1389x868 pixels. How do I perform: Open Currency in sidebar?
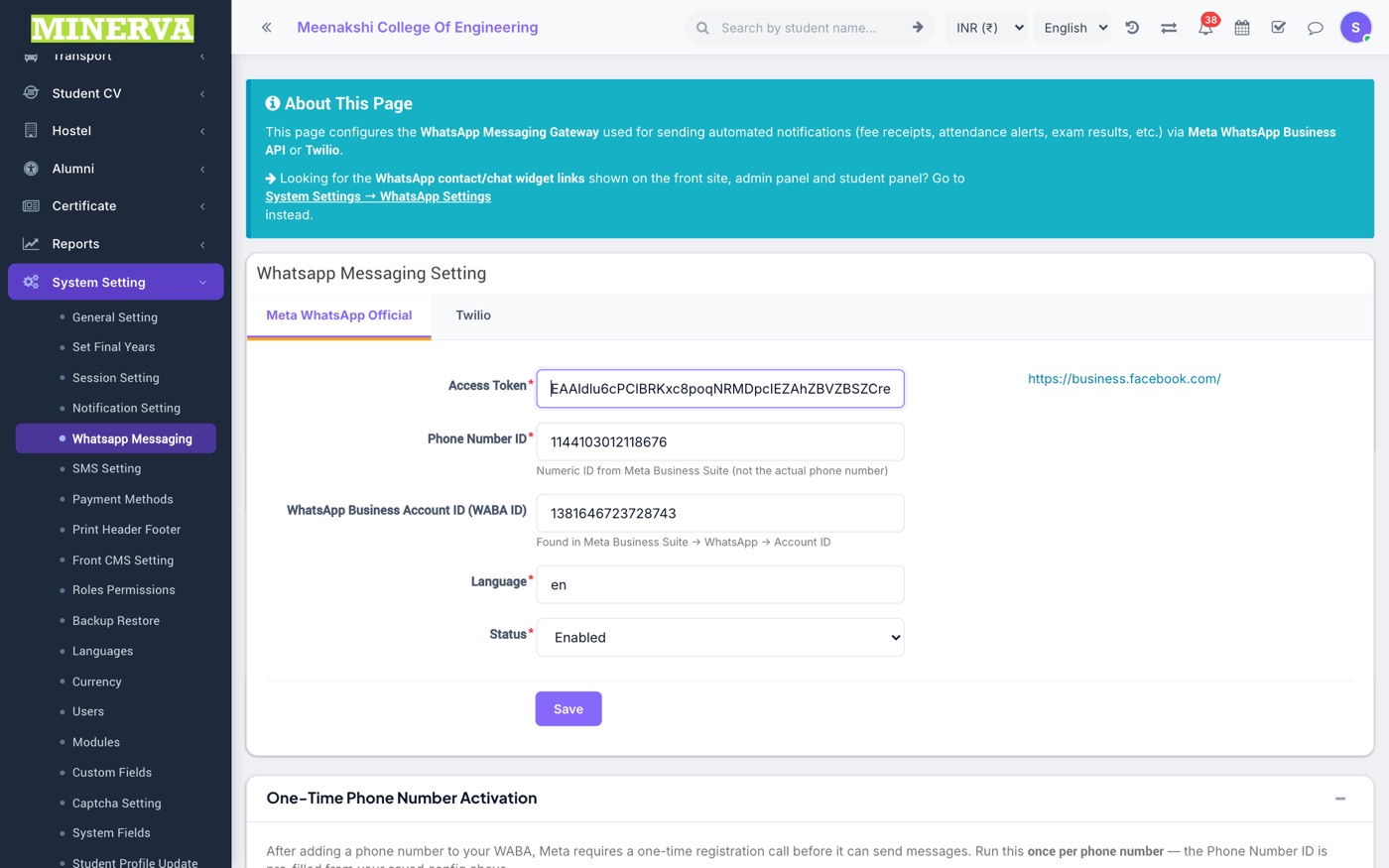97,682
